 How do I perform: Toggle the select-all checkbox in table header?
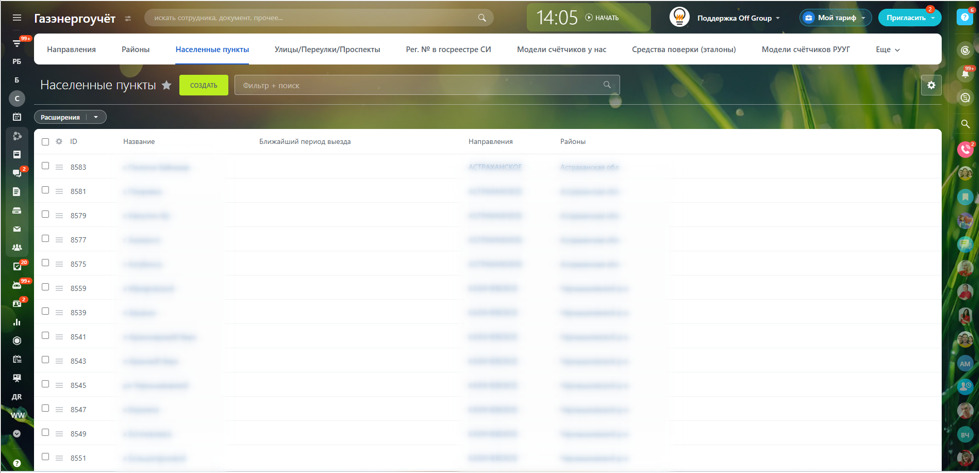coord(45,142)
